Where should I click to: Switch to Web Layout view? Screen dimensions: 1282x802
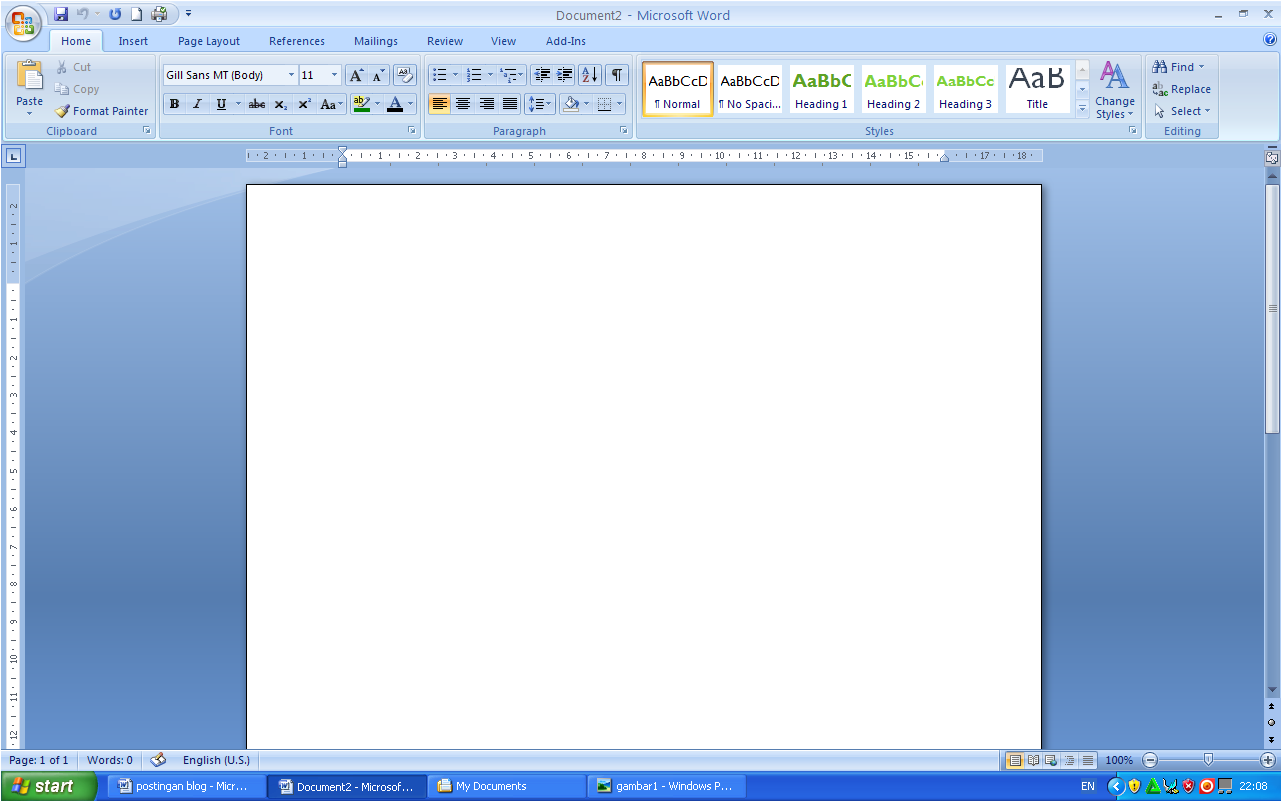click(1052, 760)
